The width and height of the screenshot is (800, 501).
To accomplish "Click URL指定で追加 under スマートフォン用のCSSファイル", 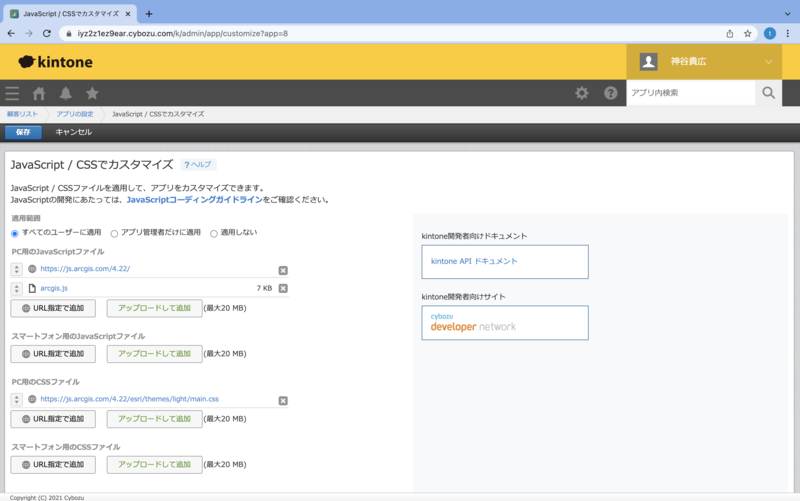I will point(53,464).
